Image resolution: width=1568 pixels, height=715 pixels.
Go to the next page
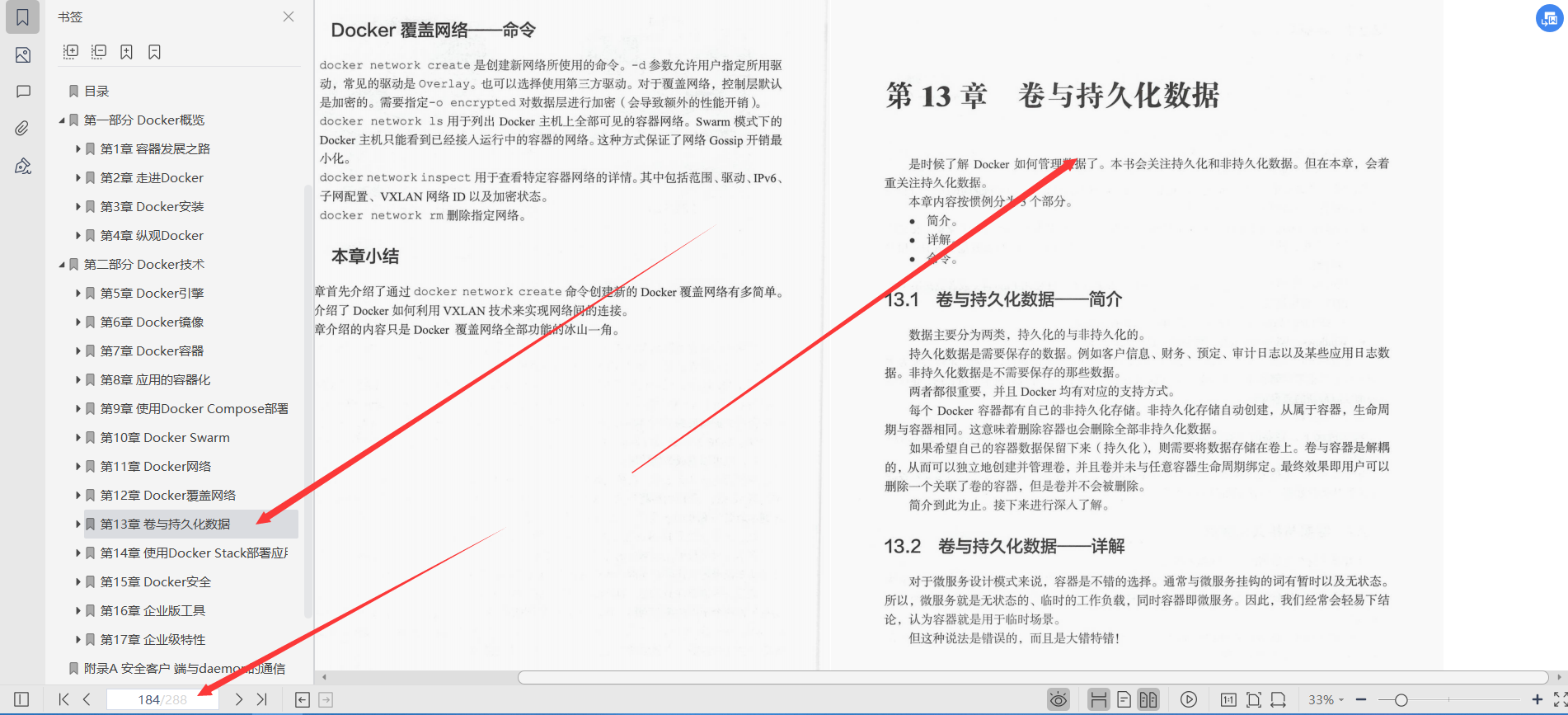(239, 699)
